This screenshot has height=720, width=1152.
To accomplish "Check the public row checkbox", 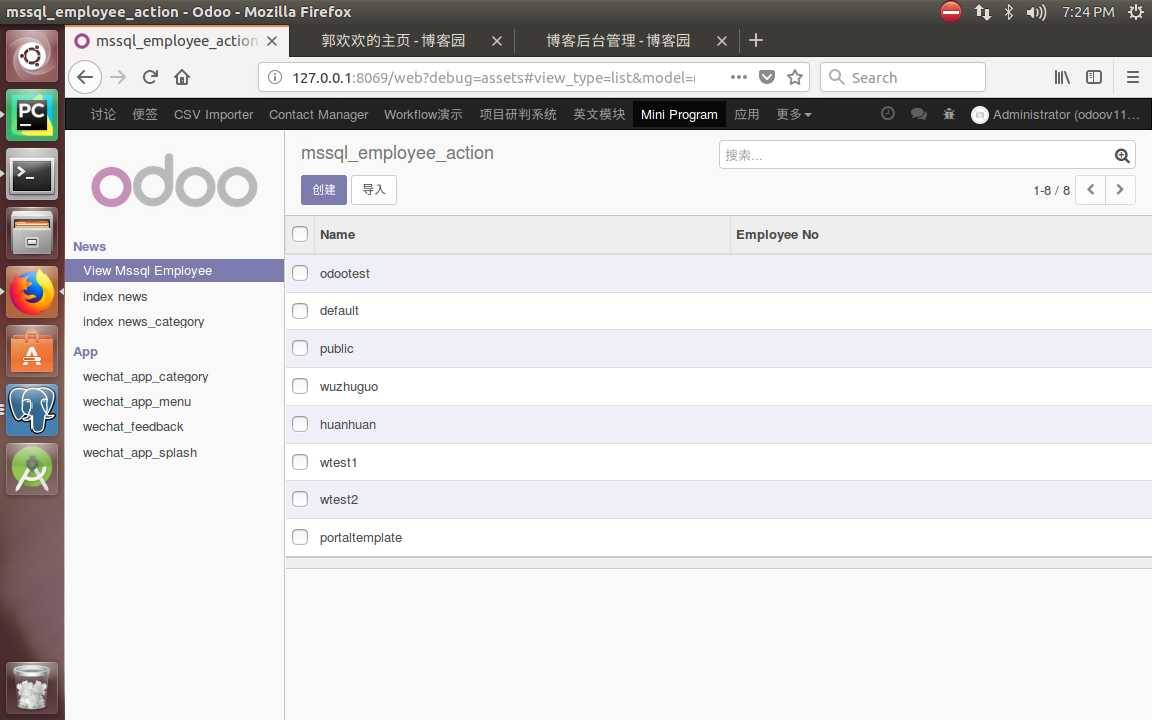I will pos(300,348).
